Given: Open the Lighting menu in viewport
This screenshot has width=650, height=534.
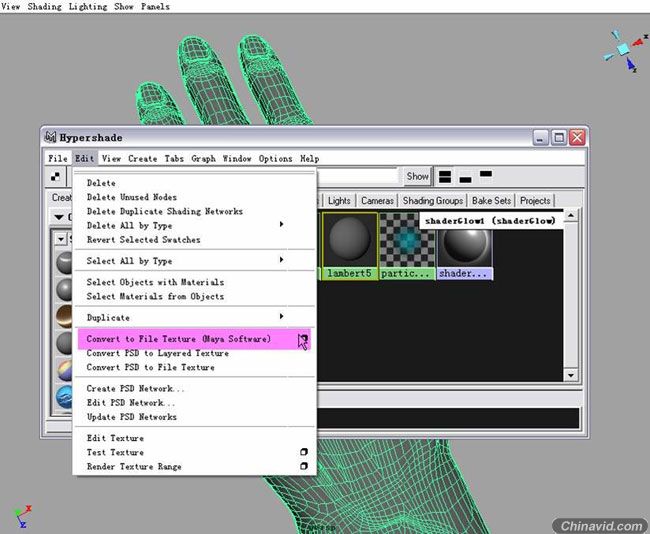Looking at the screenshot, I should pos(89,6).
